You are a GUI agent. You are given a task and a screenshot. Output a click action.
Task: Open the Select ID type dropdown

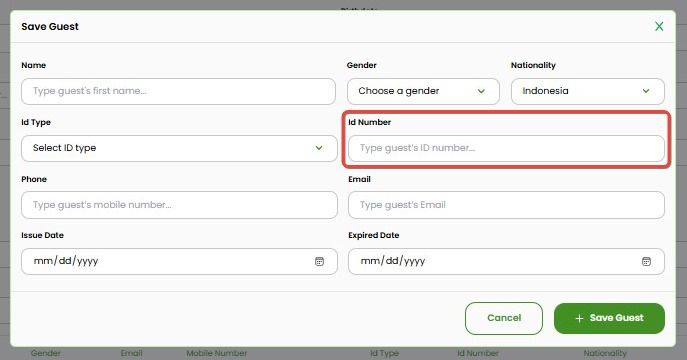pyautogui.click(x=179, y=148)
